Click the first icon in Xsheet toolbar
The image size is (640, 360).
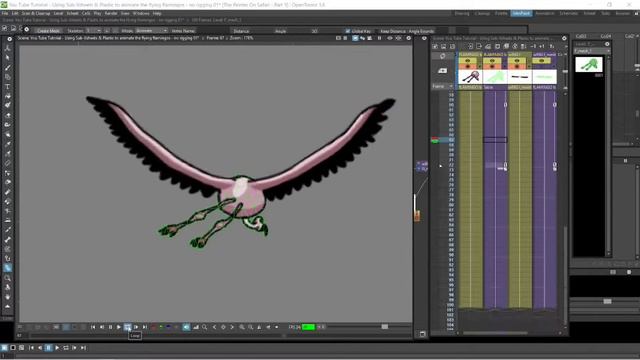(x=435, y=47)
